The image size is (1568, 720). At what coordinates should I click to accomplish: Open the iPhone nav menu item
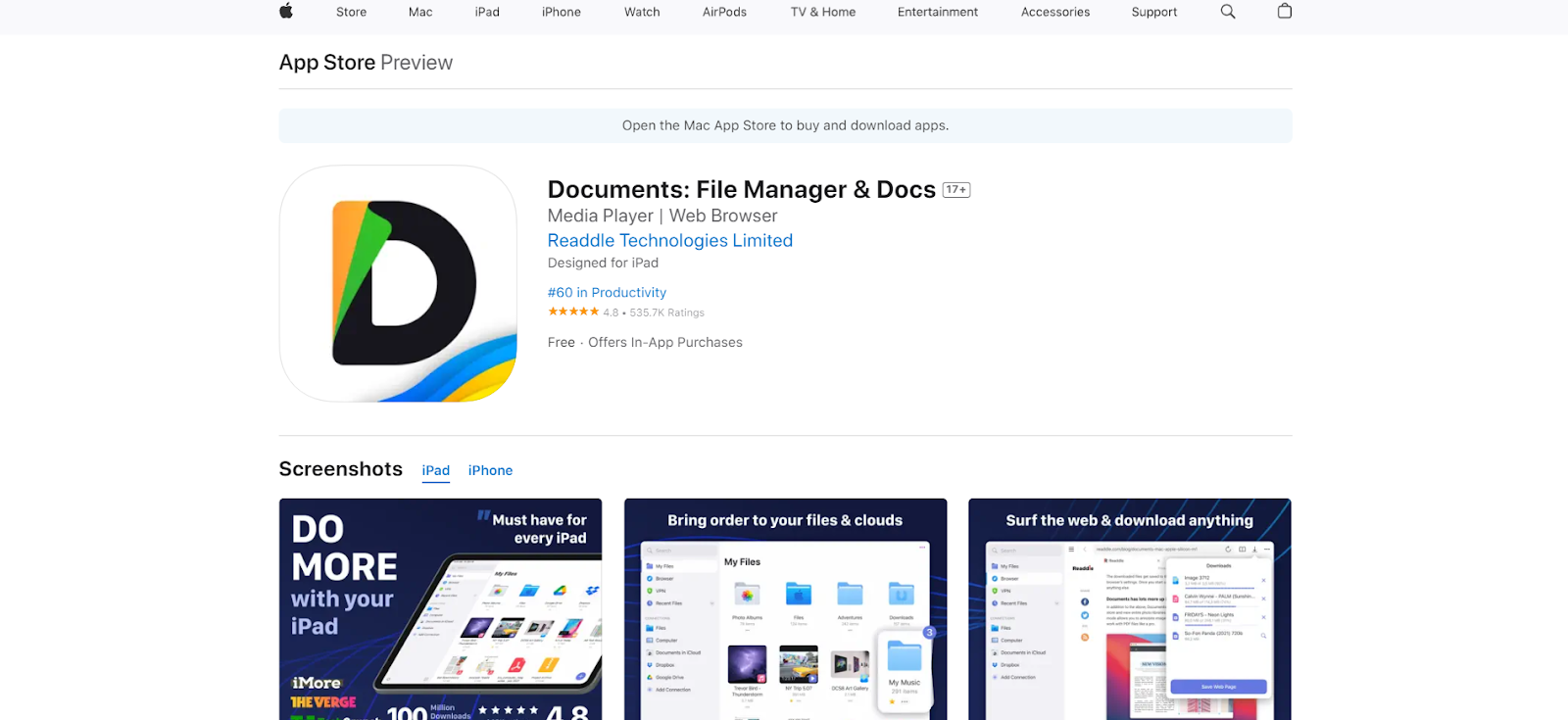click(x=562, y=12)
